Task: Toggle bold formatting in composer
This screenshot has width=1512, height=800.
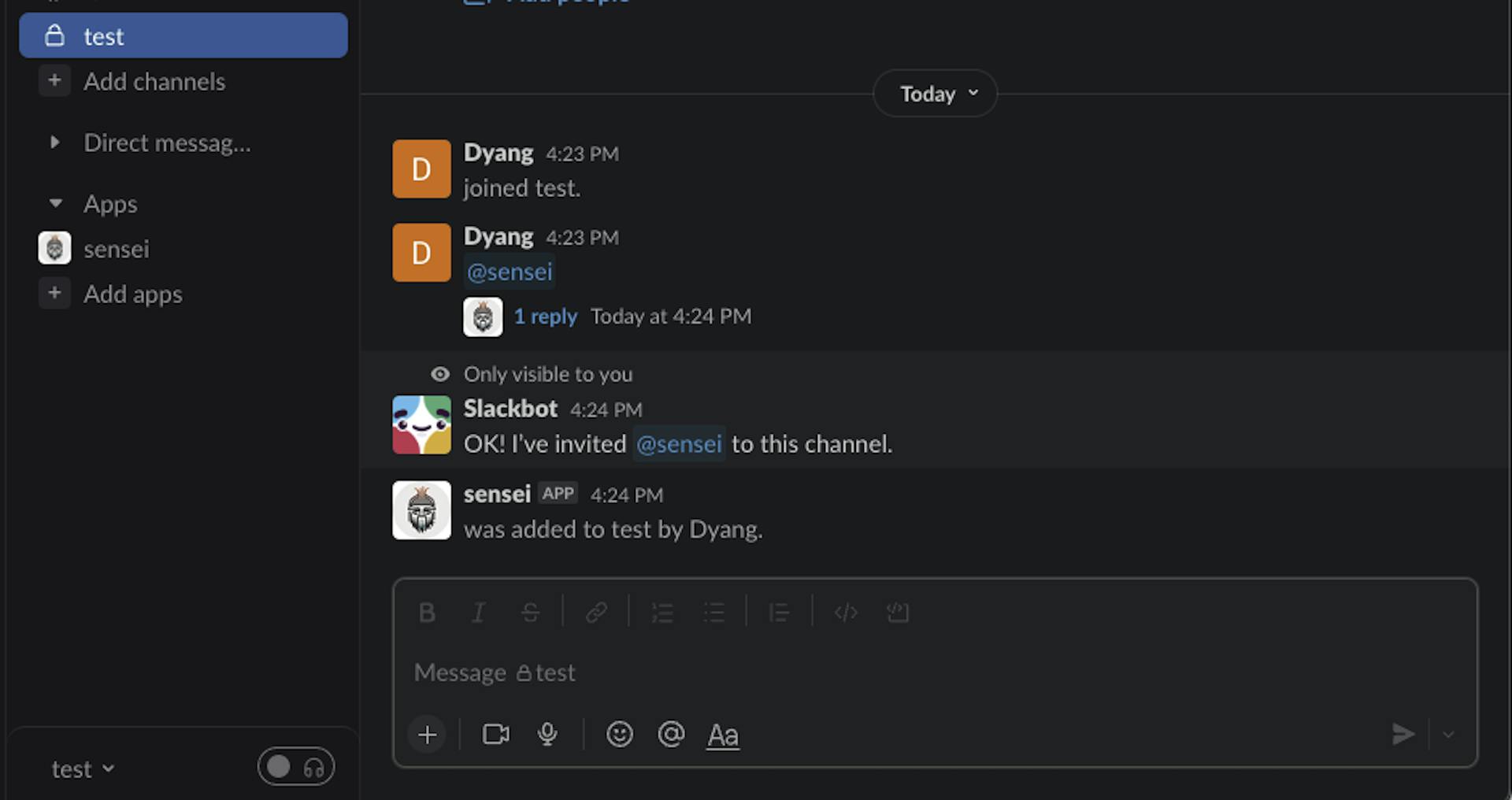Action: [x=427, y=613]
